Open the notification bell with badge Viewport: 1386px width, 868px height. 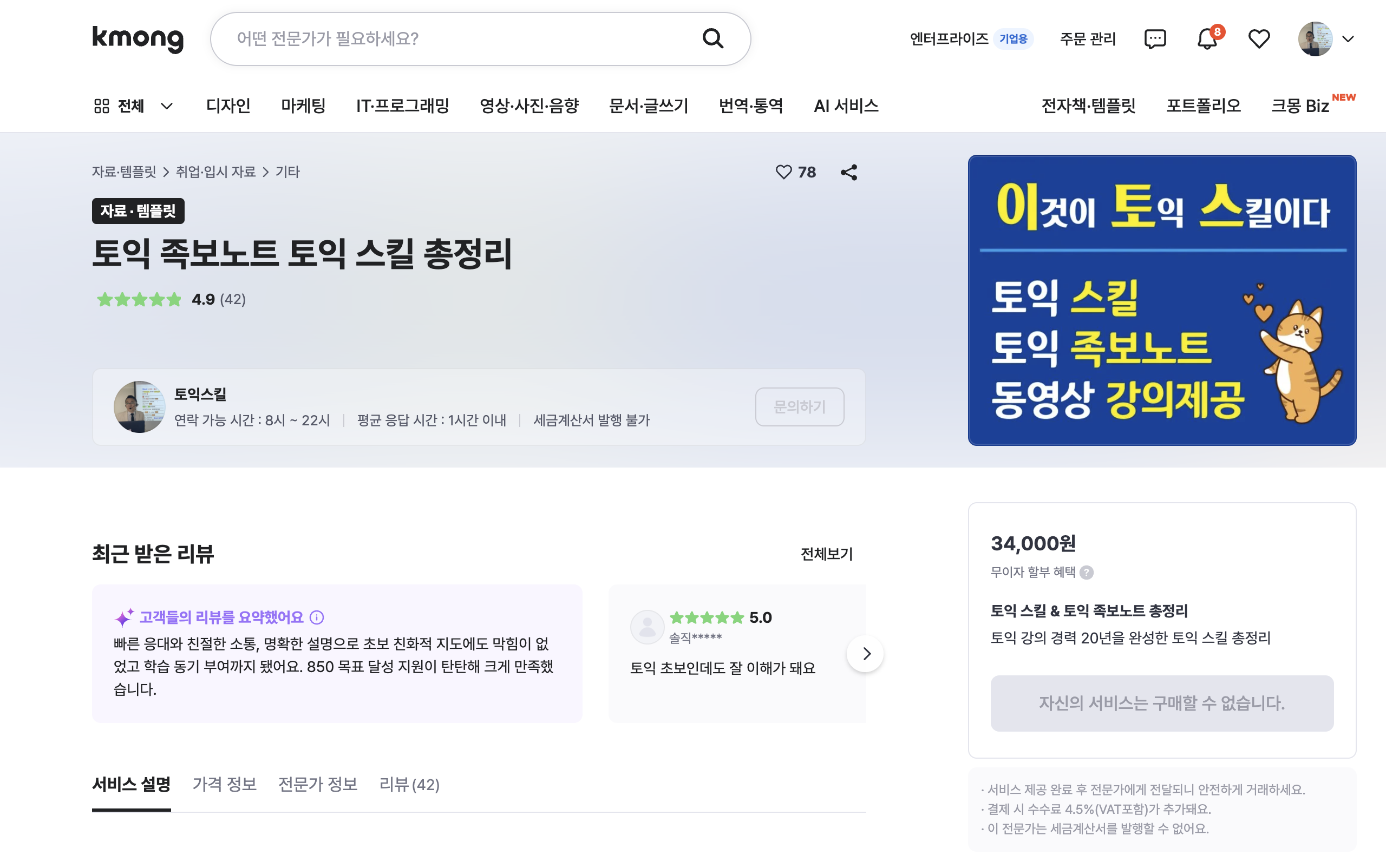point(1207,38)
